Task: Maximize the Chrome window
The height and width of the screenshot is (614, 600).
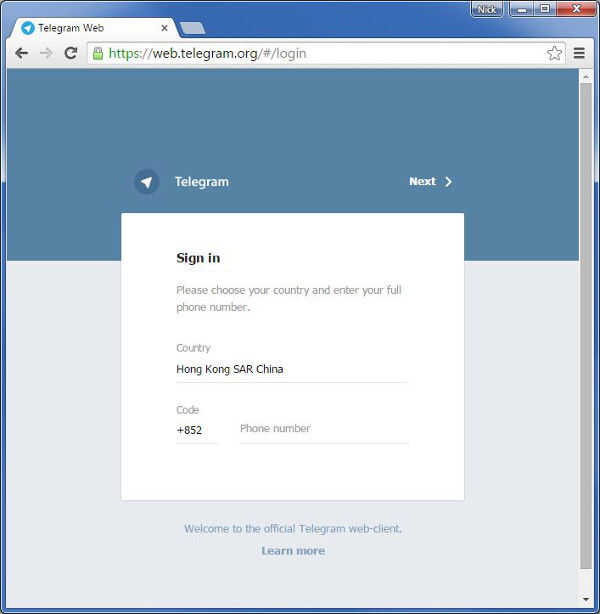Action: 545,9
